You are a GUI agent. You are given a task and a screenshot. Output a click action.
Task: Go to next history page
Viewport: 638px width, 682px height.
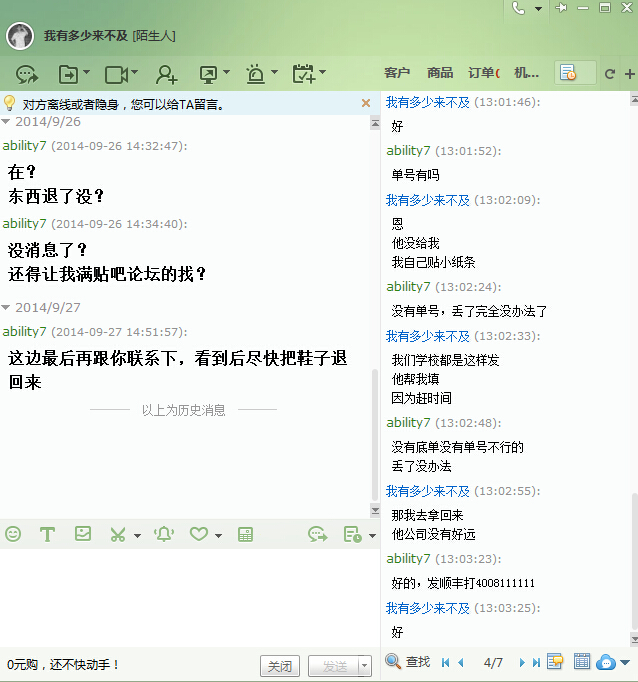pyautogui.click(x=522, y=663)
